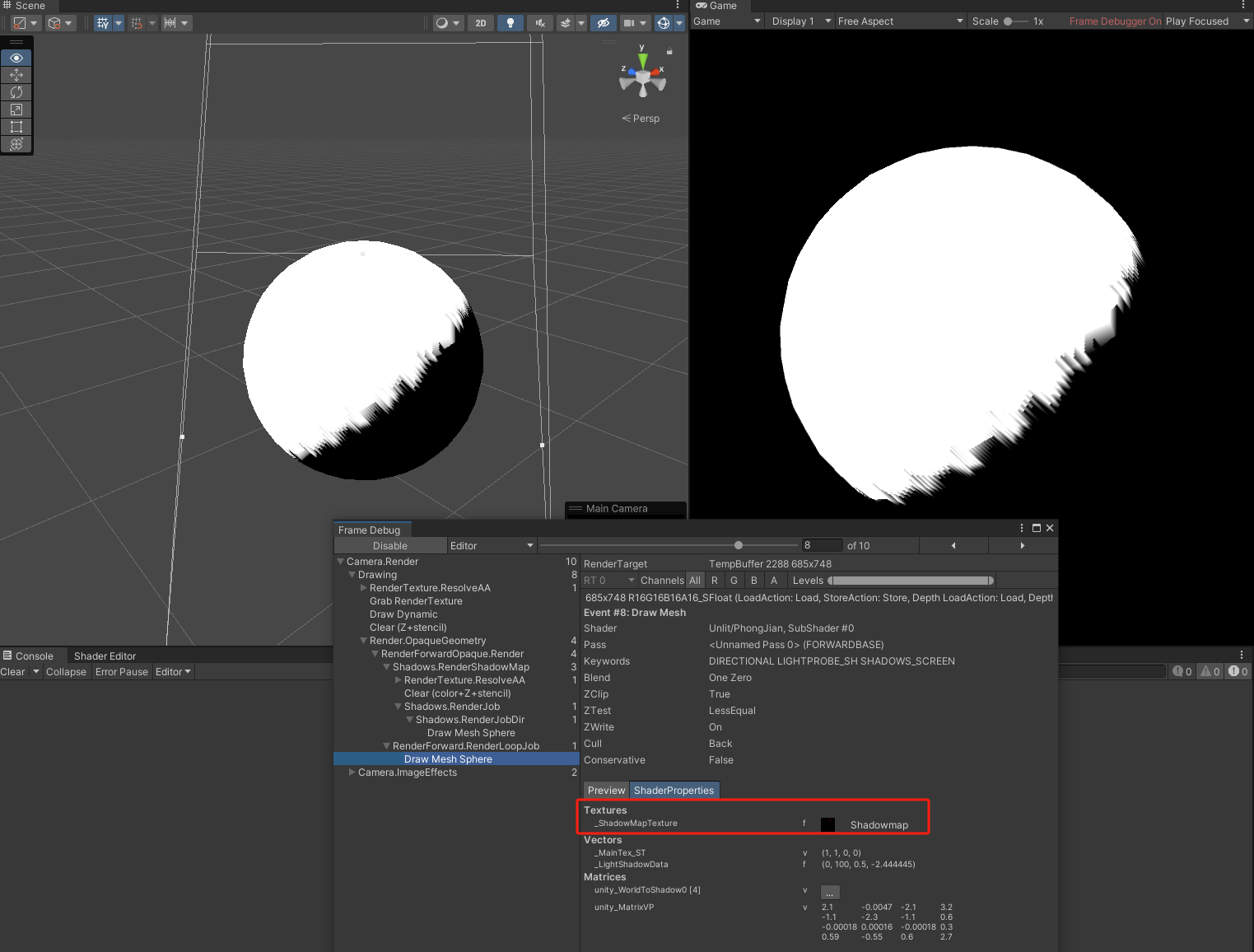Open the Game view mode dropdown
Viewport: 1254px width, 952px height.
click(727, 21)
